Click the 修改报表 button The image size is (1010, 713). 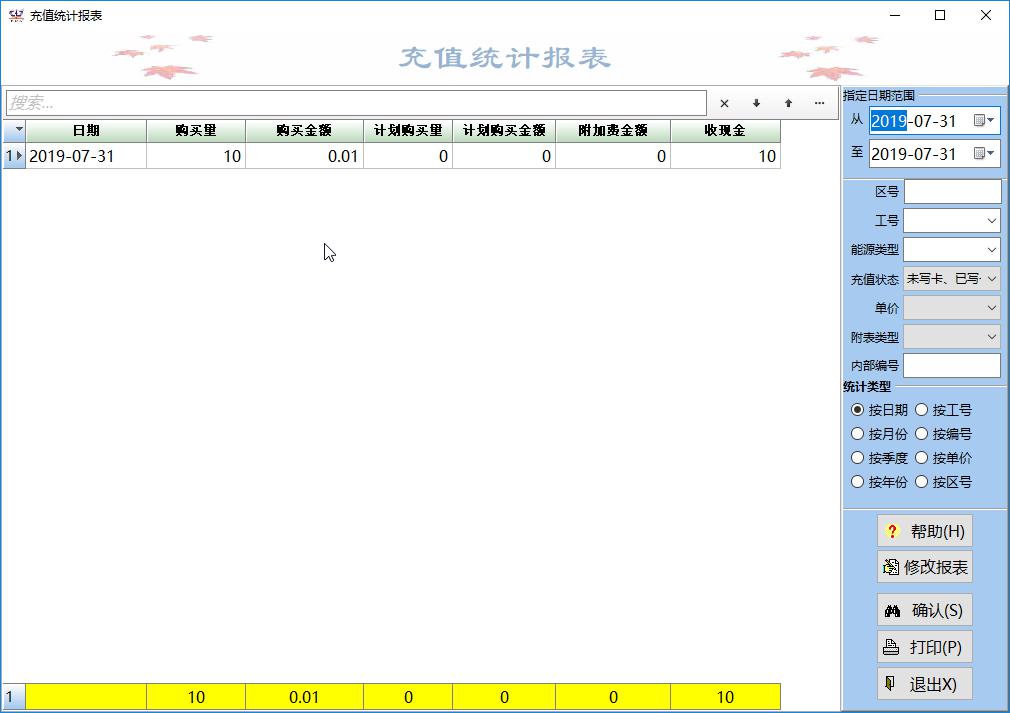click(924, 567)
